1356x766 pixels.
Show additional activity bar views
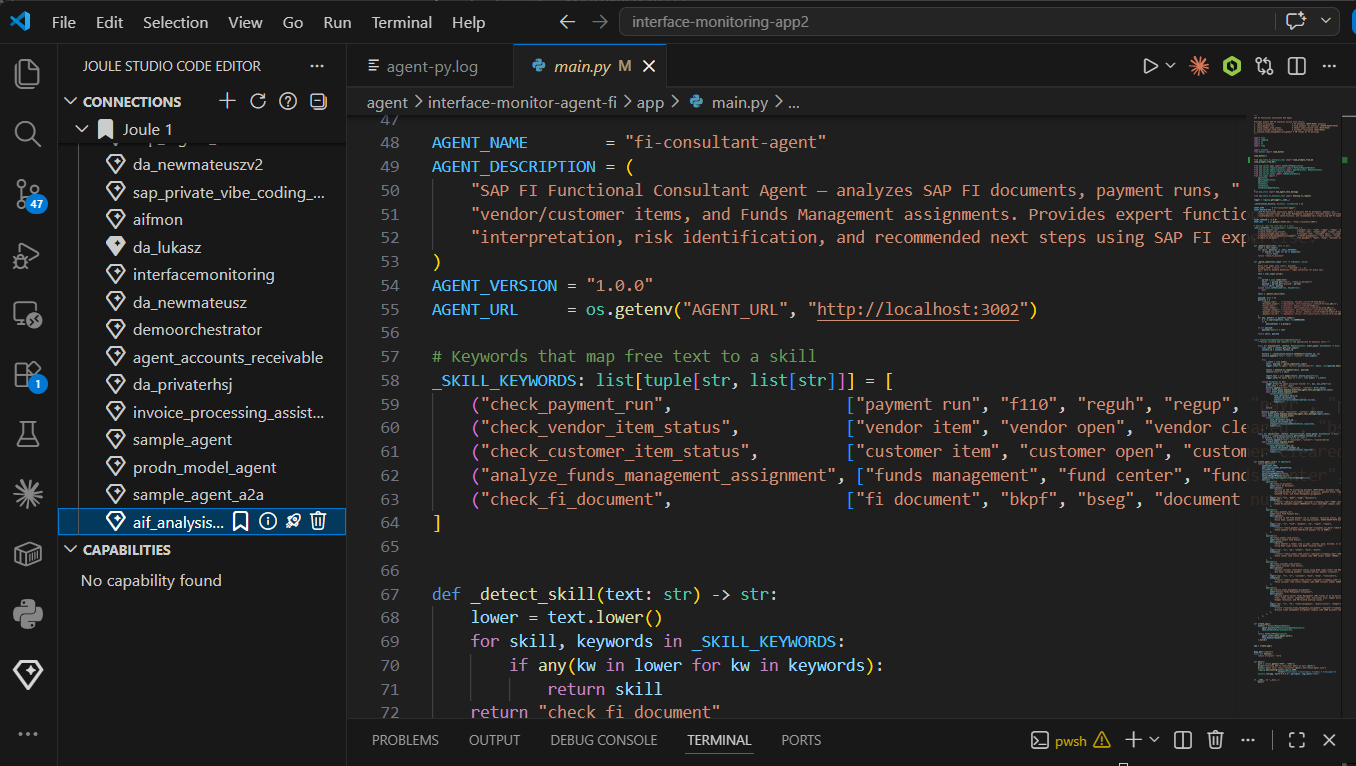(28, 733)
